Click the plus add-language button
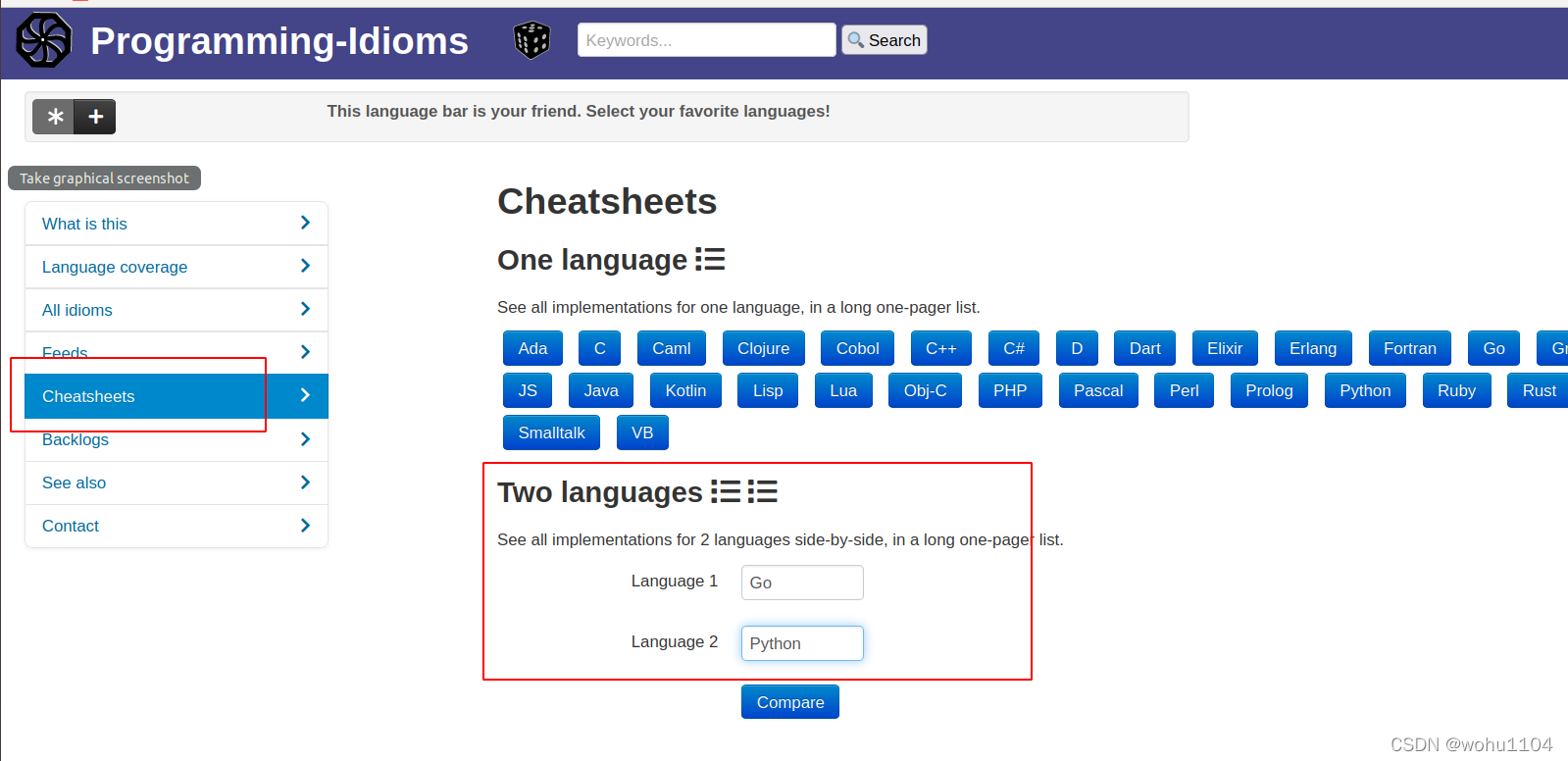This screenshot has width=1568, height=761. click(x=96, y=117)
